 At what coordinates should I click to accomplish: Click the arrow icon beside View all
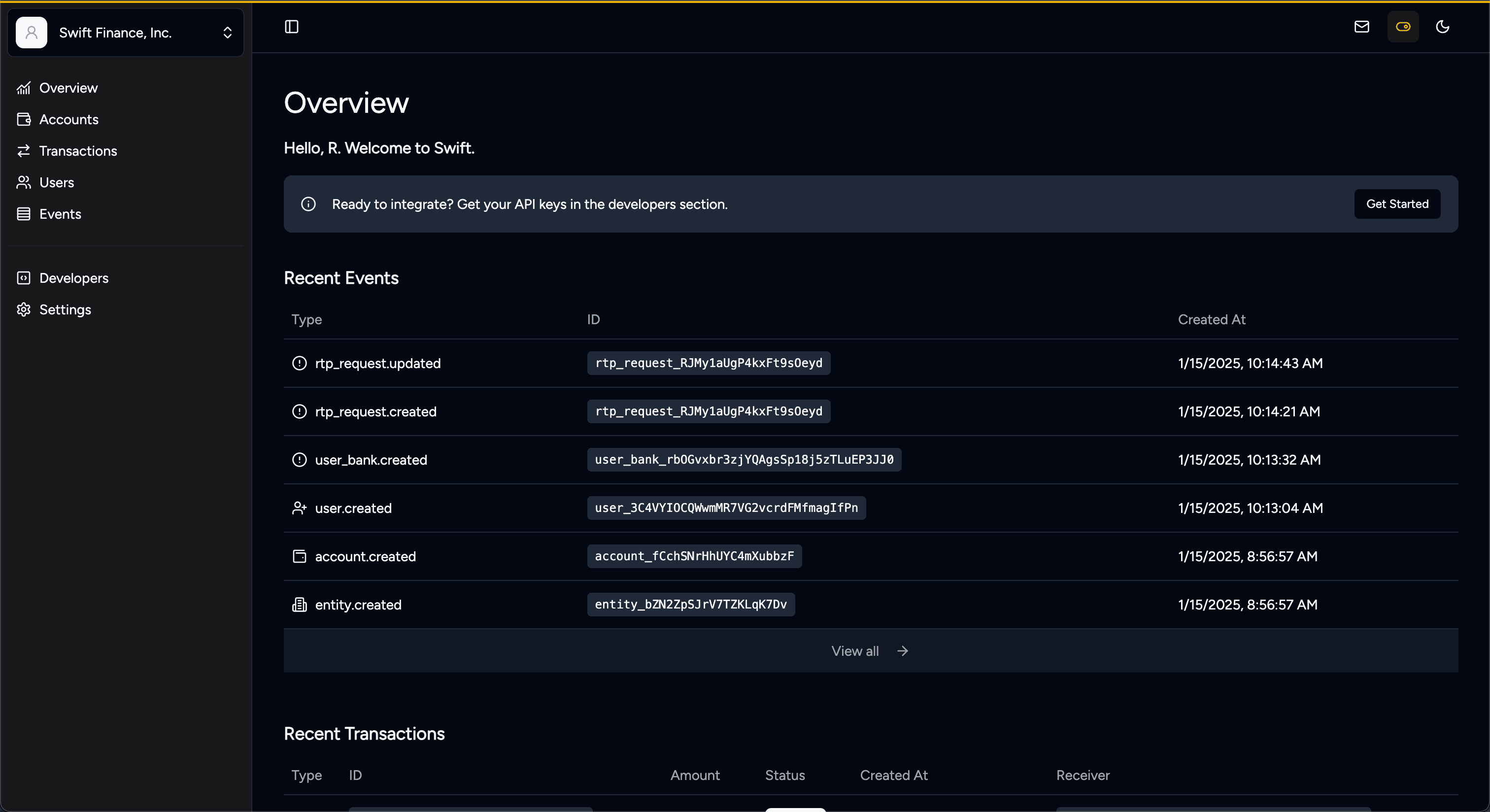[902, 651]
